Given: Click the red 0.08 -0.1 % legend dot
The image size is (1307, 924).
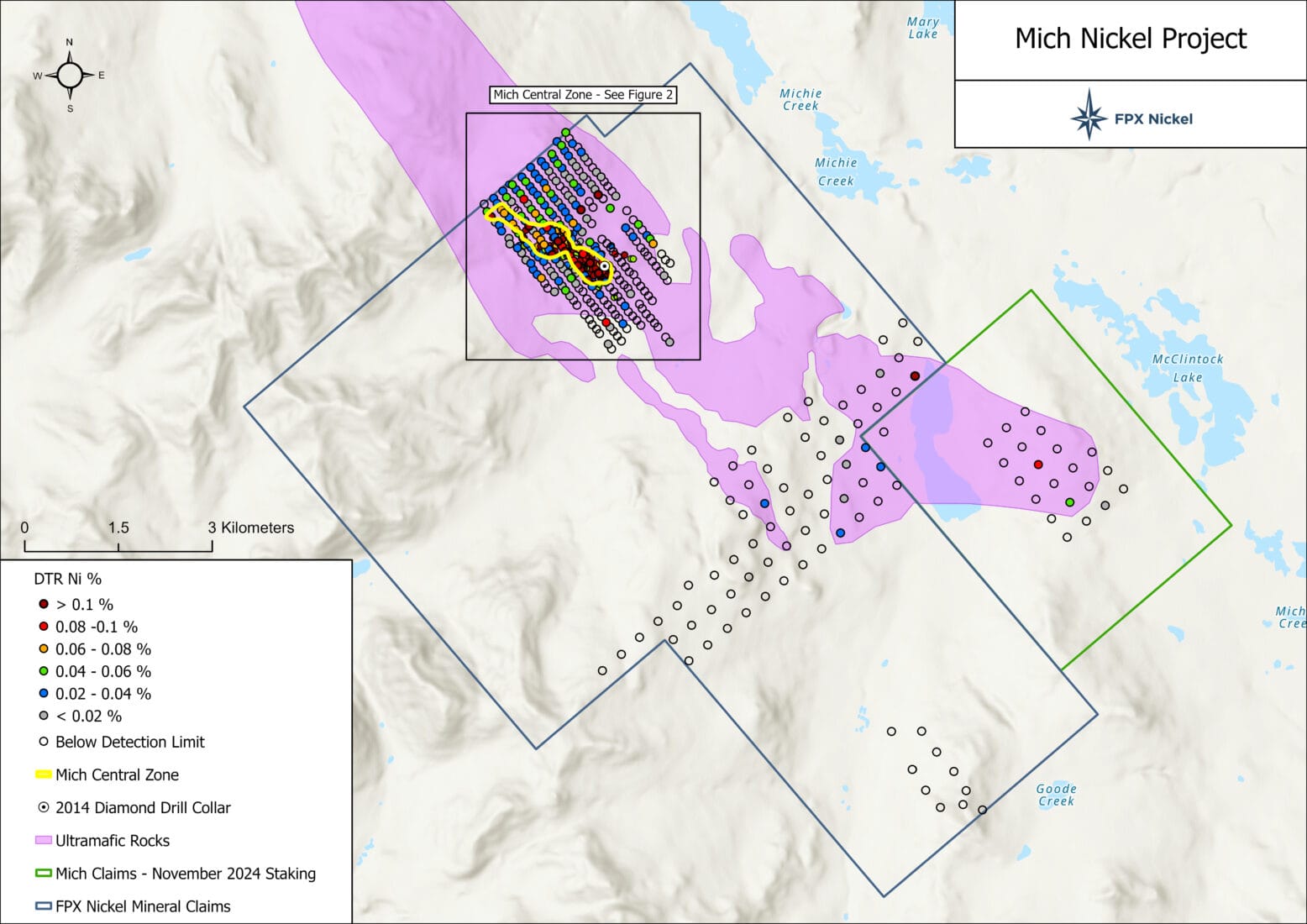Looking at the screenshot, I should coord(44,627).
